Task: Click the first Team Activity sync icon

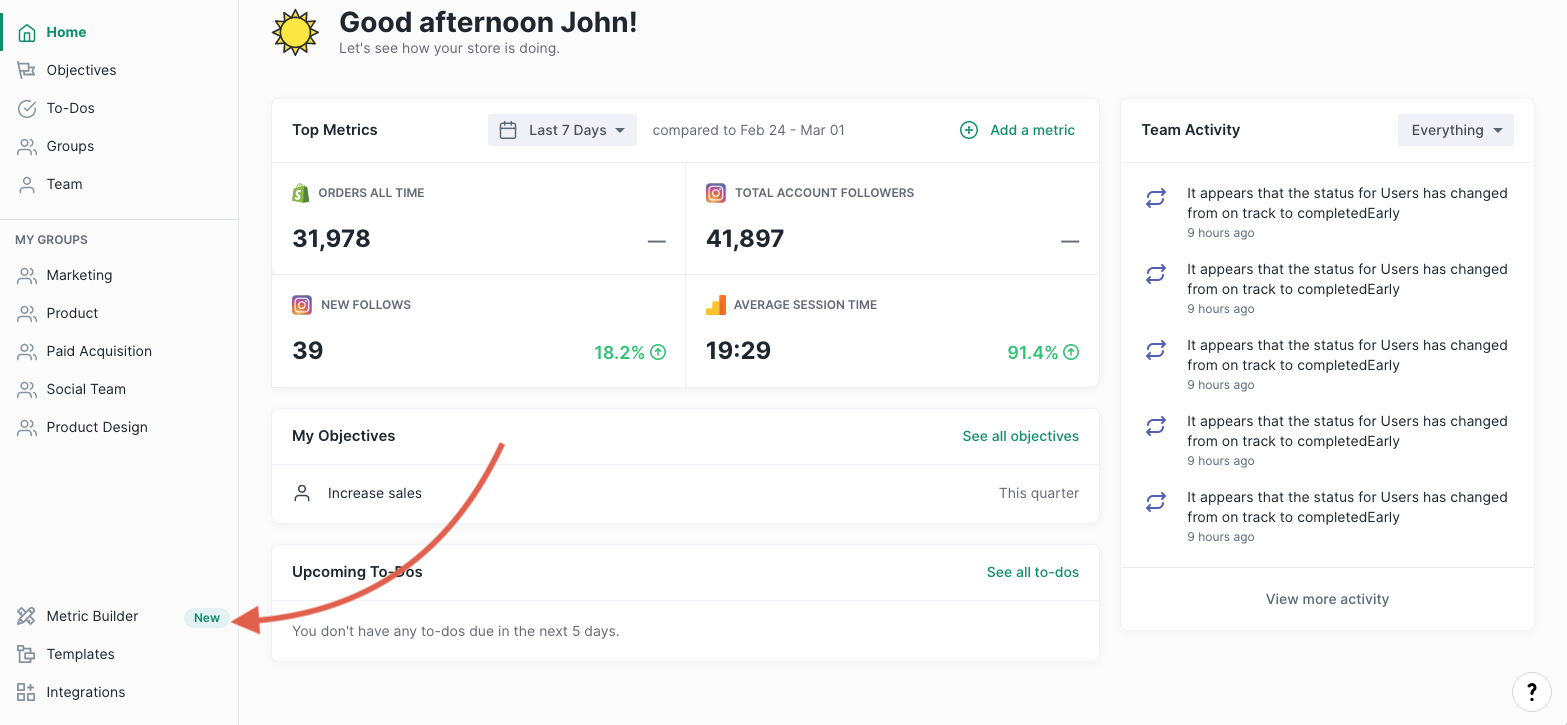Action: (x=1156, y=199)
